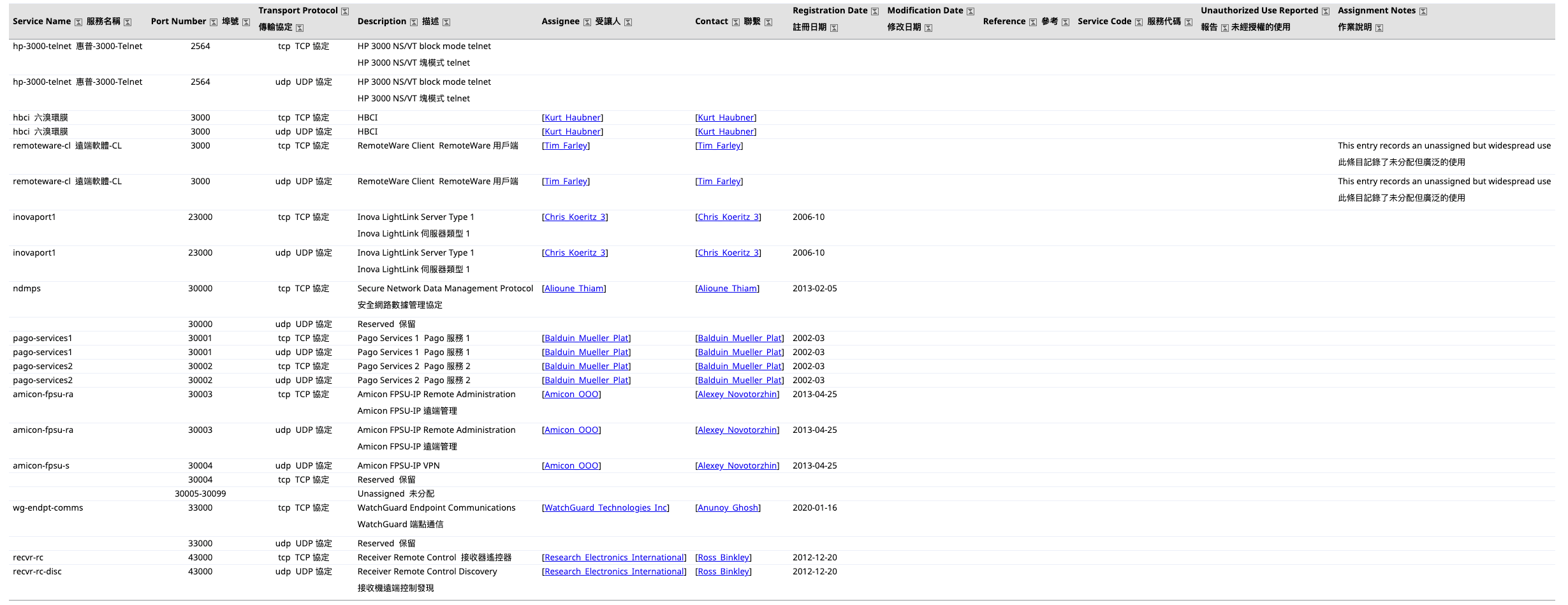Viewport: 1568px width, 605px height.
Task: Open the WatchGuard Technologies Inc assignee link
Action: click(605, 508)
